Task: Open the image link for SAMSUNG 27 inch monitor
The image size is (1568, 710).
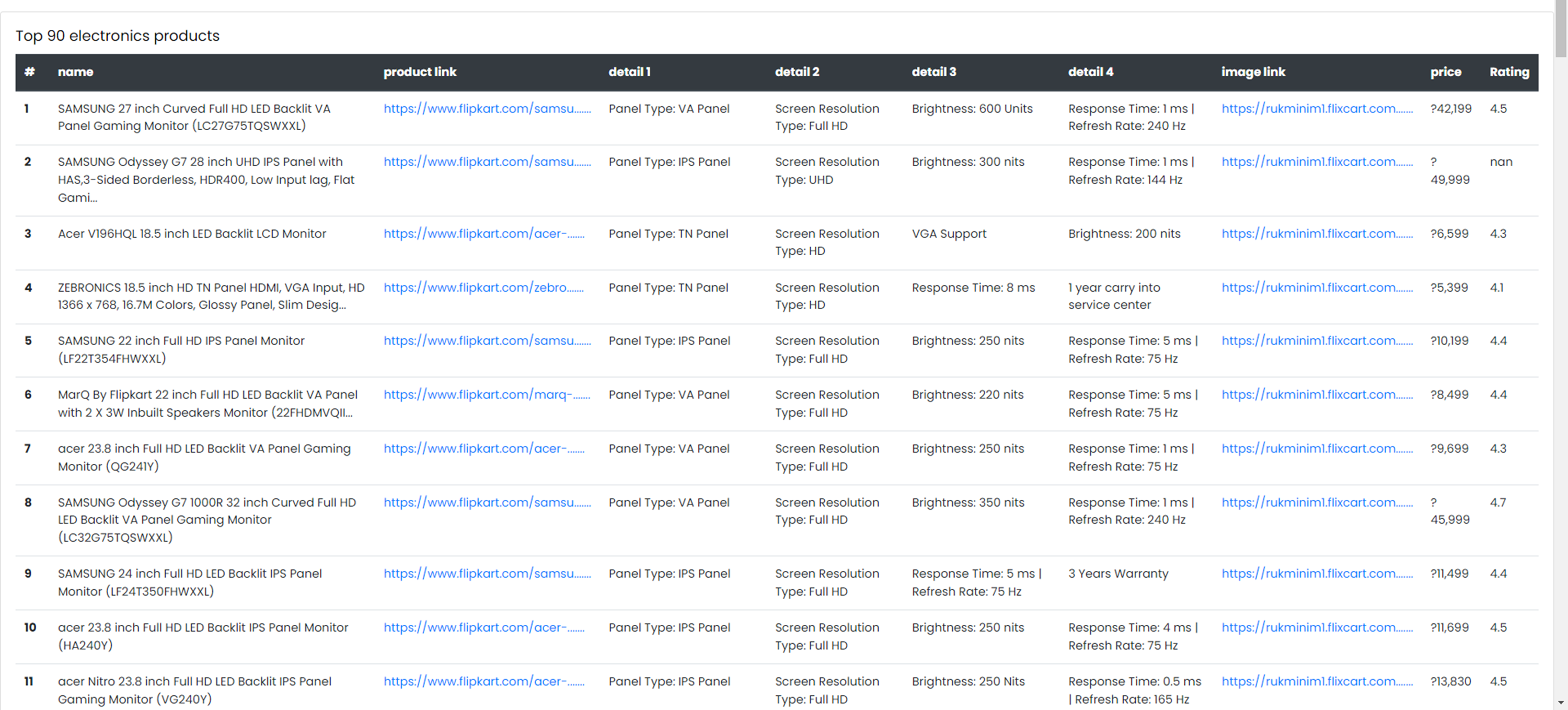Action: tap(1317, 108)
